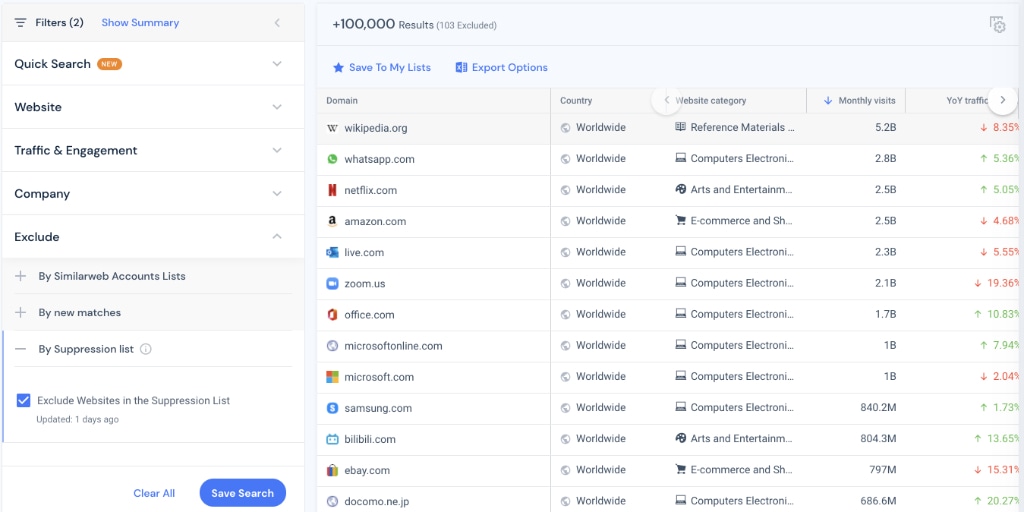Click the 797M visits value for ebay.com
Screen dimensions: 1024x512
tap(880, 470)
